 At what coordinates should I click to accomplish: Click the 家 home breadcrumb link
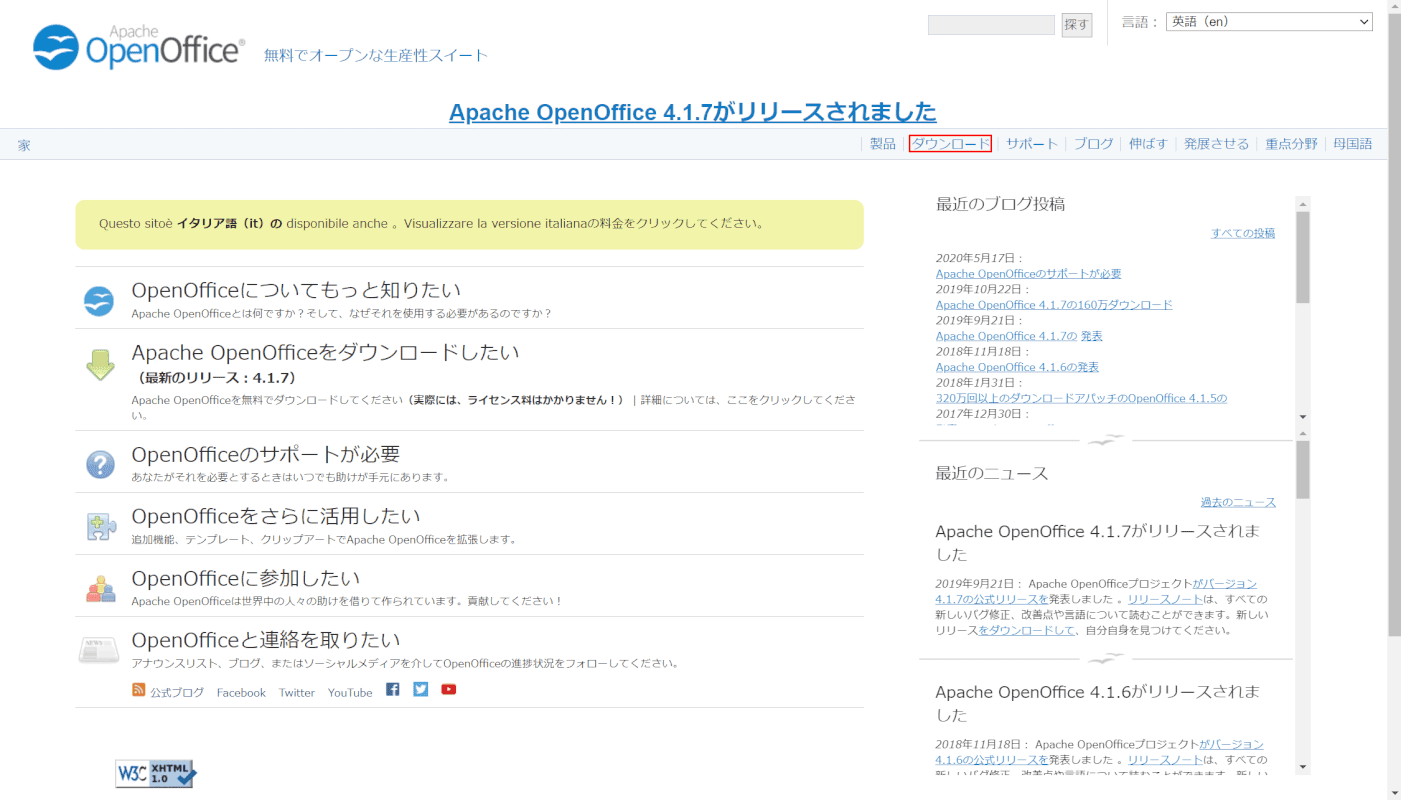pyautogui.click(x=24, y=145)
